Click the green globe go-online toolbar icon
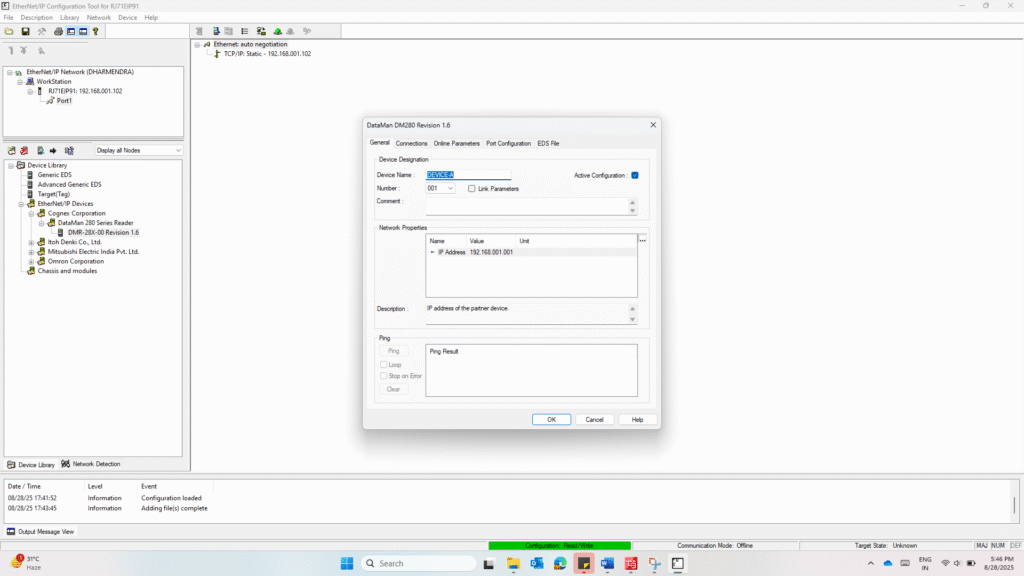The image size is (1024, 576). (x=278, y=31)
